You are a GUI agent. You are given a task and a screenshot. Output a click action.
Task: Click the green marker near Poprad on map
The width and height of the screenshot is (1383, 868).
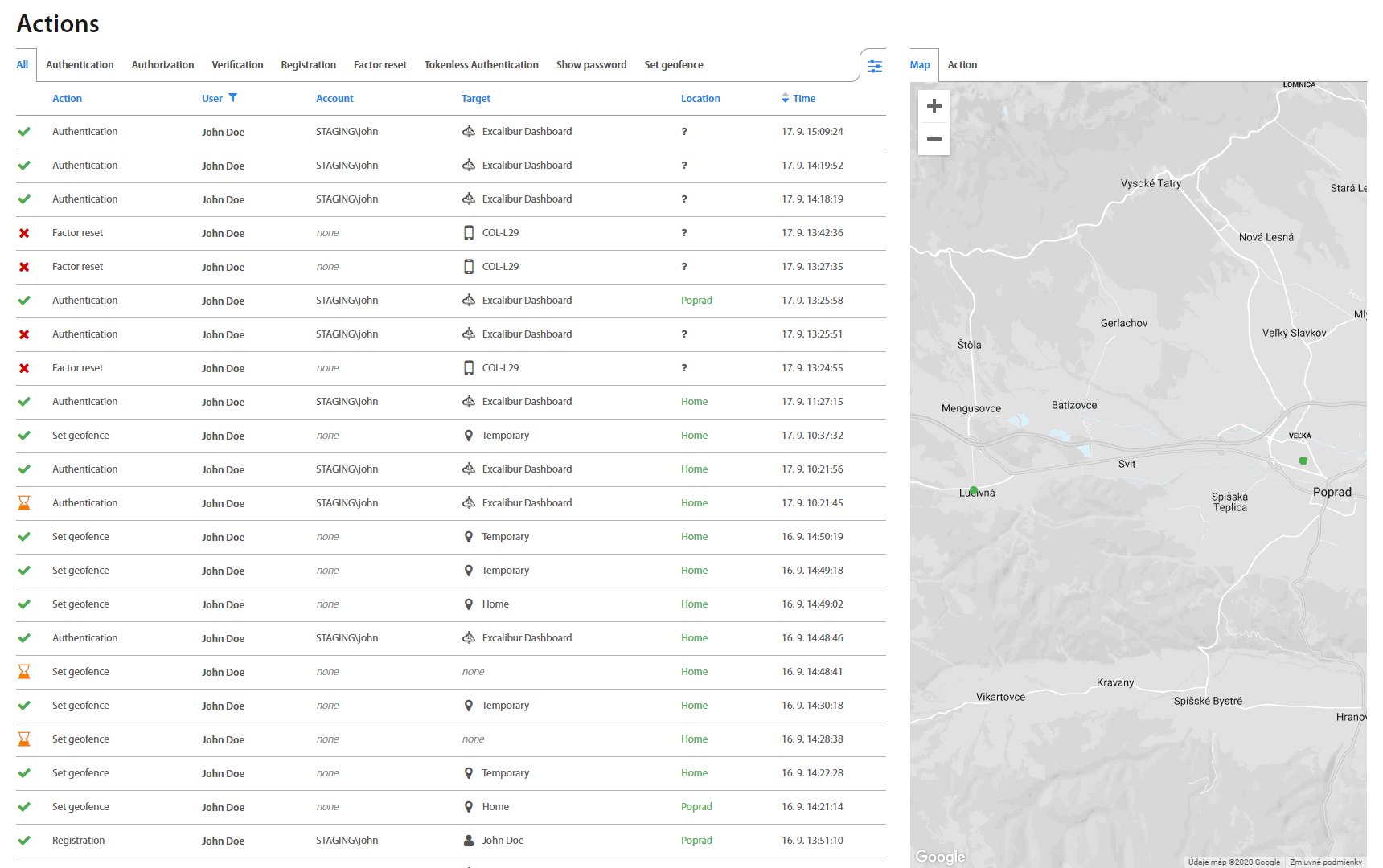1303,461
